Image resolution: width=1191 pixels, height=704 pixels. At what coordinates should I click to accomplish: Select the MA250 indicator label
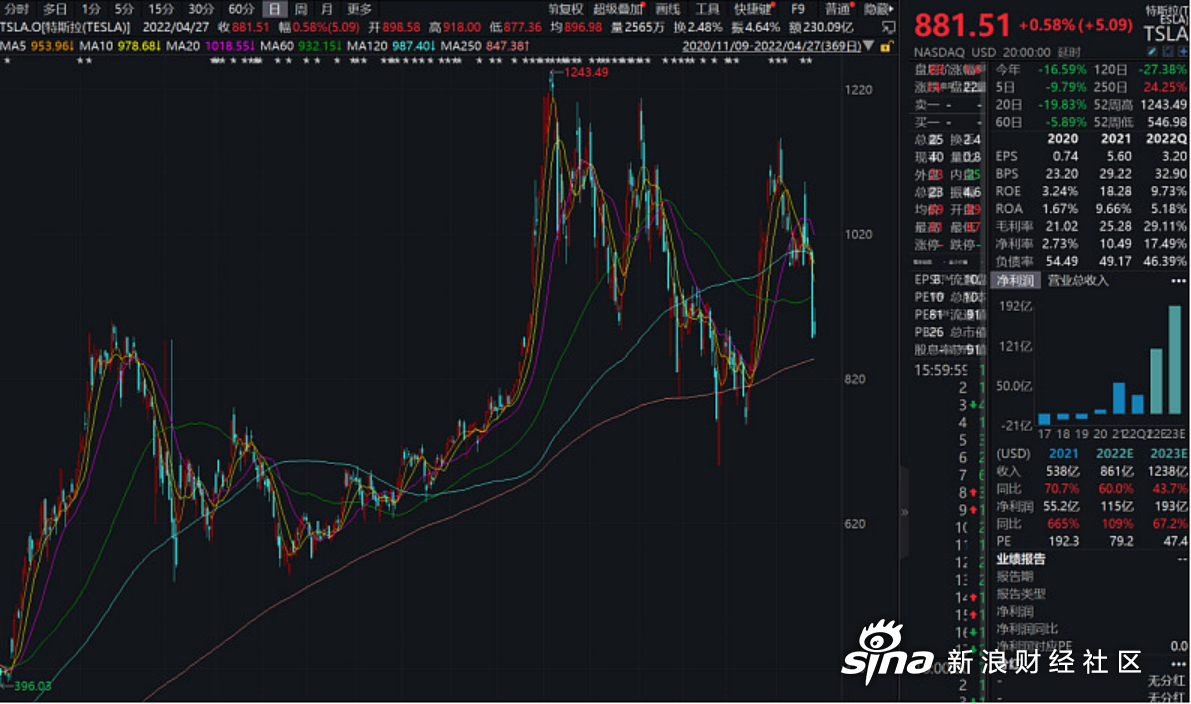(460, 46)
